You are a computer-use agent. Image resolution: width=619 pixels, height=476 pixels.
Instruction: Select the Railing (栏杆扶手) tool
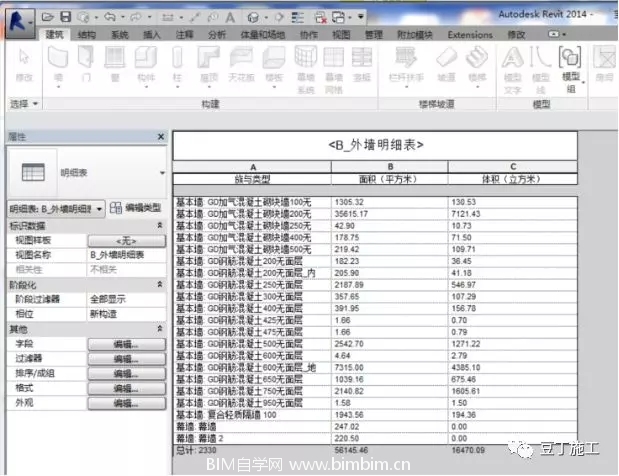click(406, 66)
